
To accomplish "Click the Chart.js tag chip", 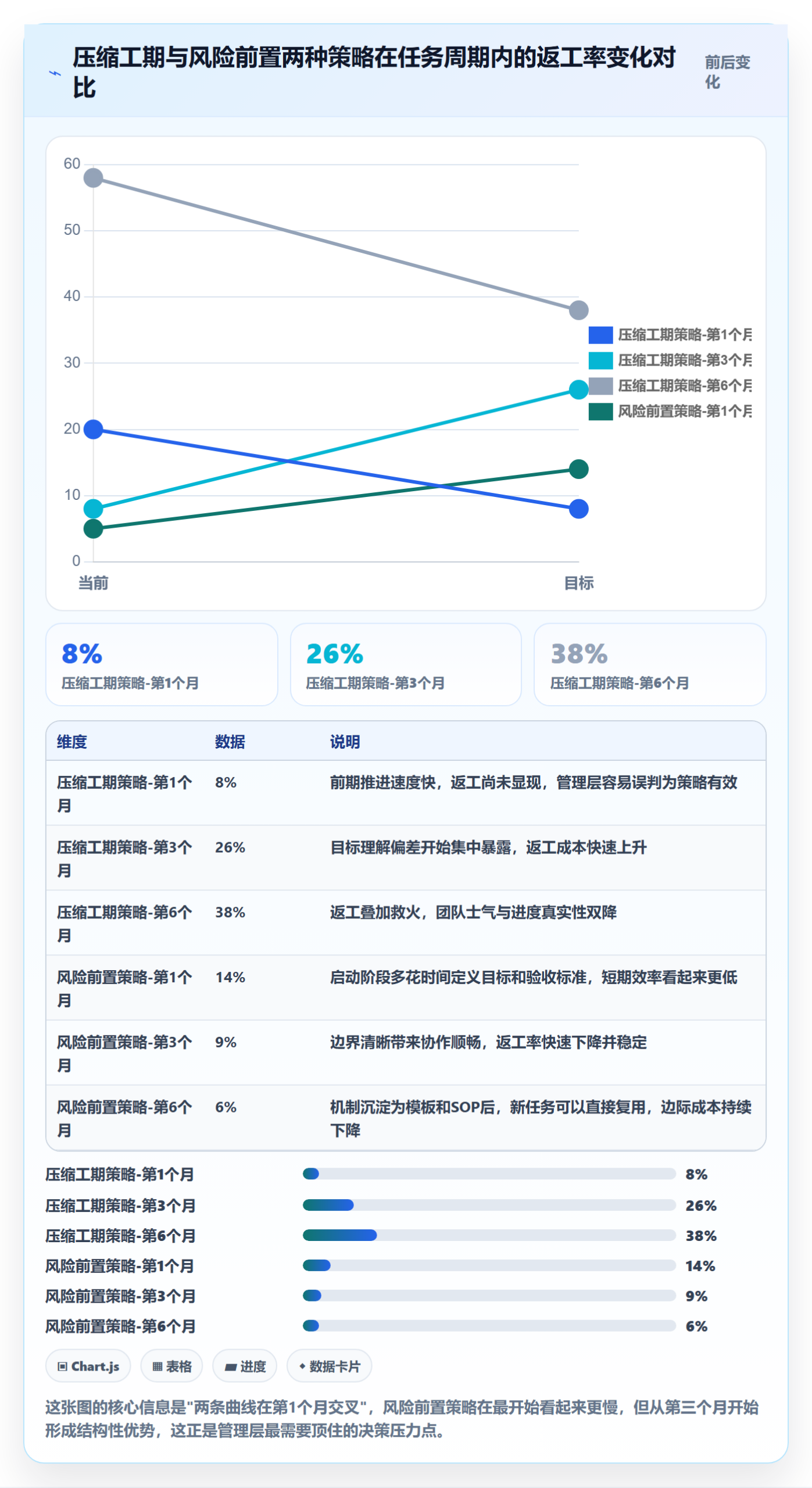I will point(88,1366).
